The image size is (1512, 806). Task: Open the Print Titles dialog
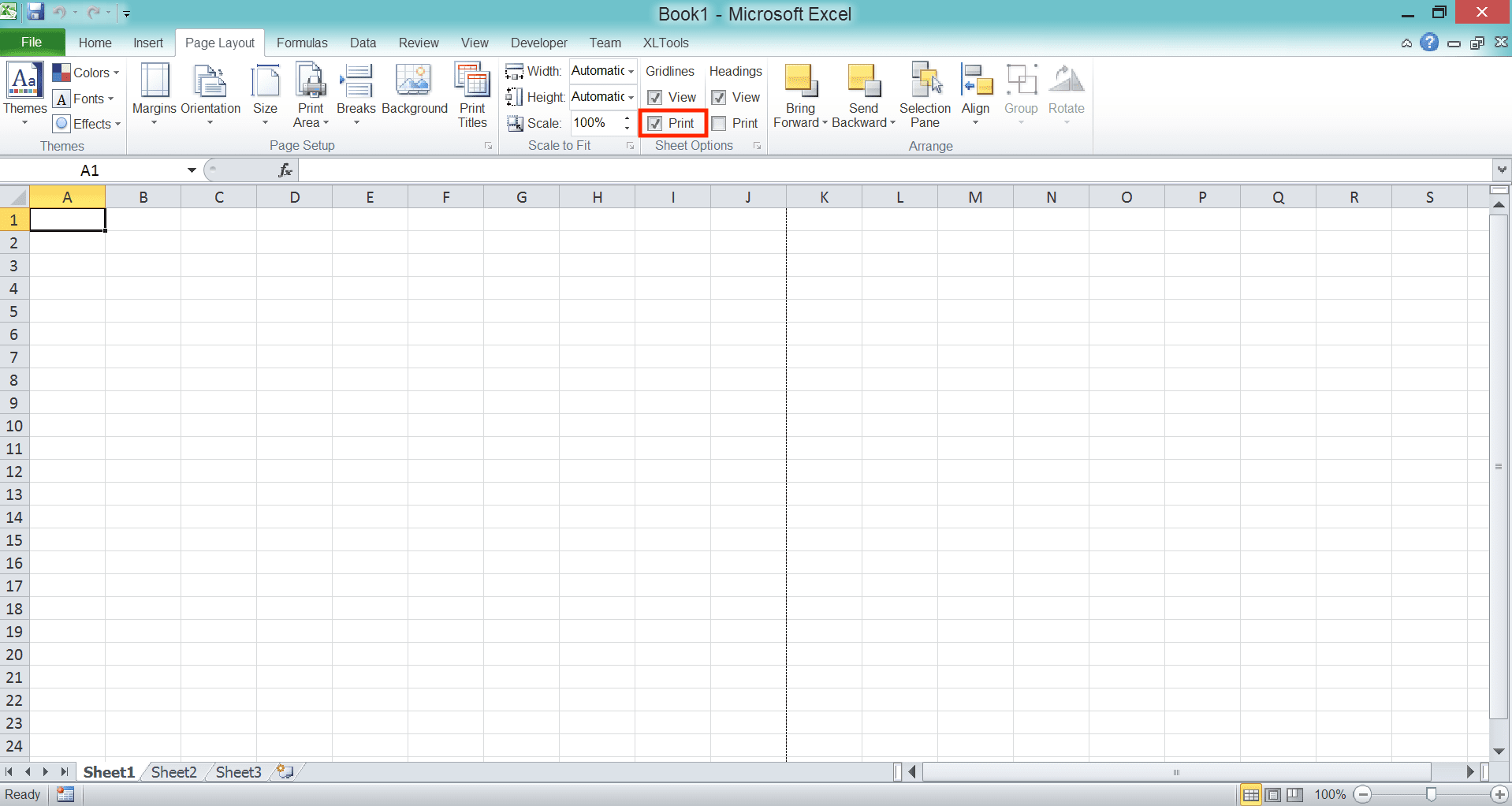pyautogui.click(x=472, y=95)
